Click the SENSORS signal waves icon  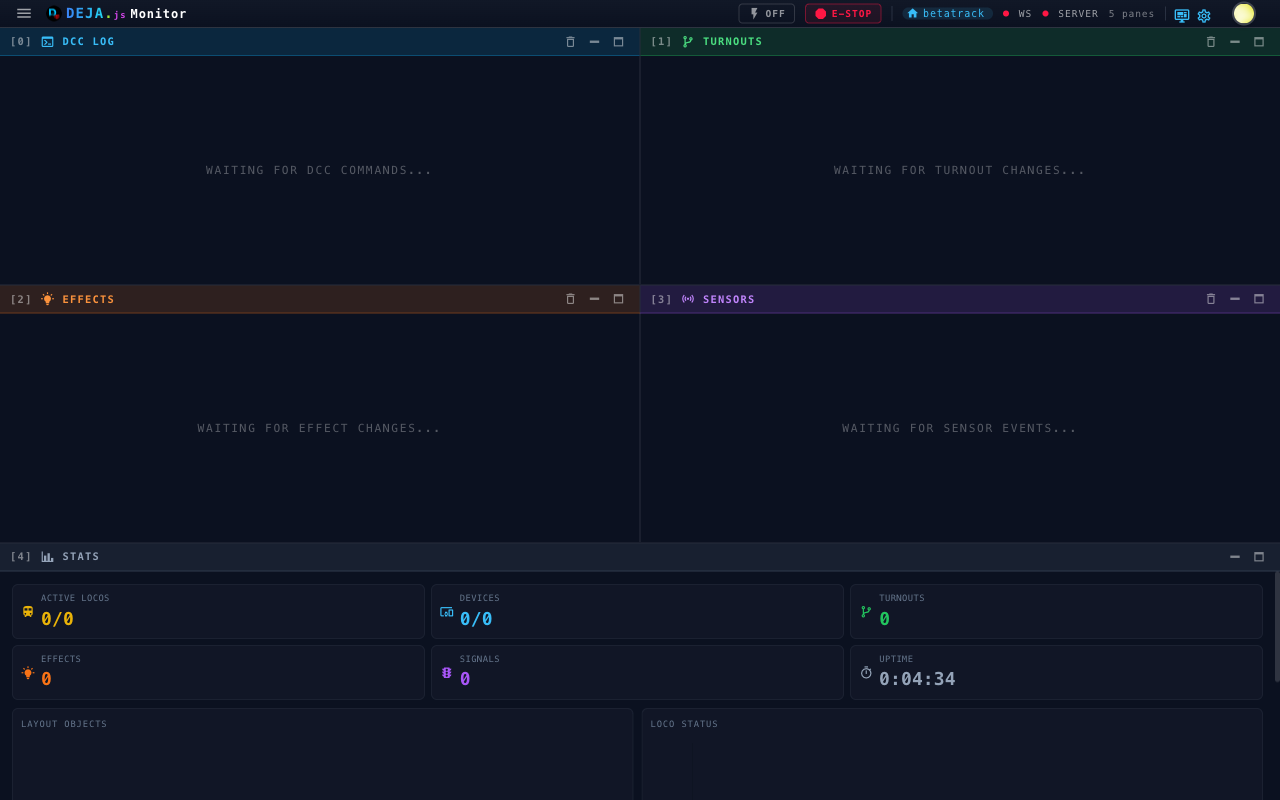(688, 298)
